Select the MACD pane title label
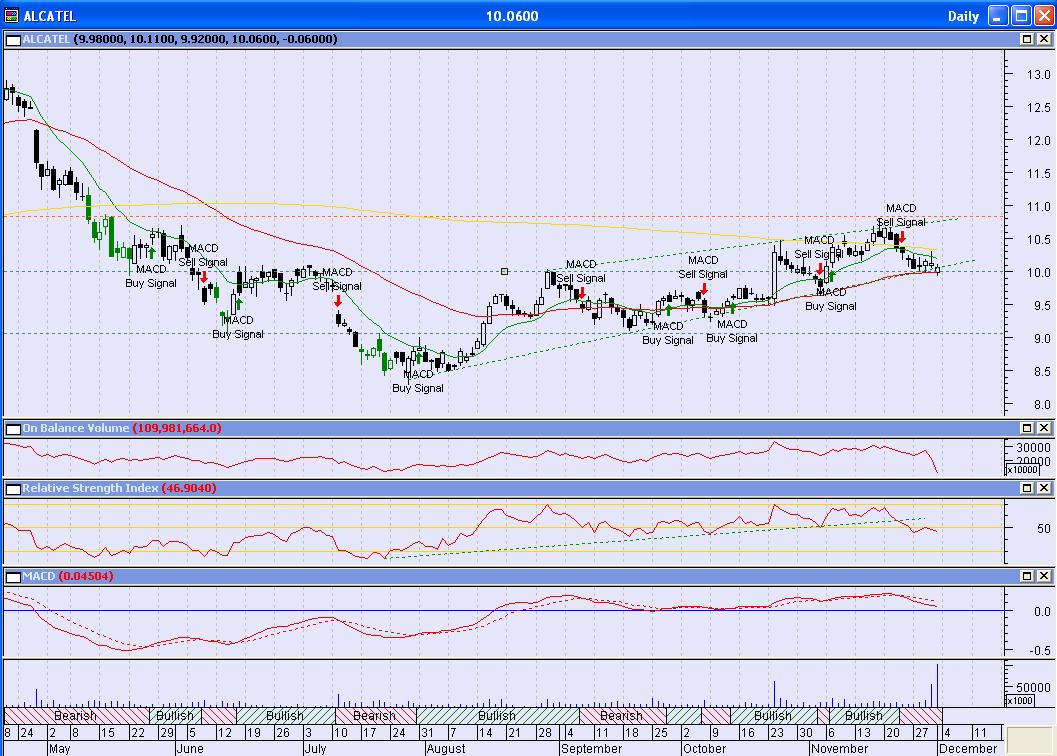Viewport: 1057px width, 756px height. point(38,576)
